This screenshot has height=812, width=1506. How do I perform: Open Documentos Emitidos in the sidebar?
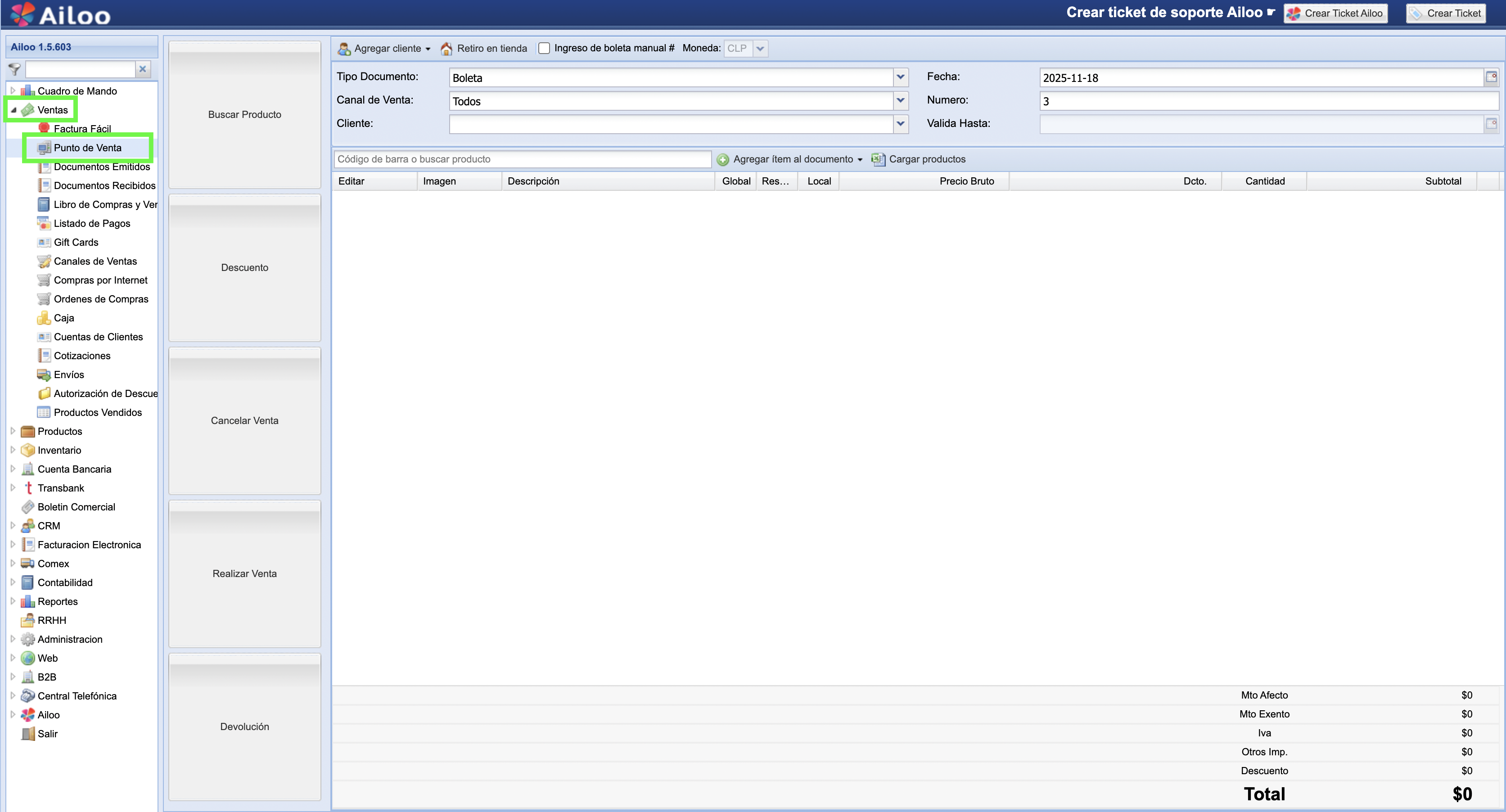102,167
